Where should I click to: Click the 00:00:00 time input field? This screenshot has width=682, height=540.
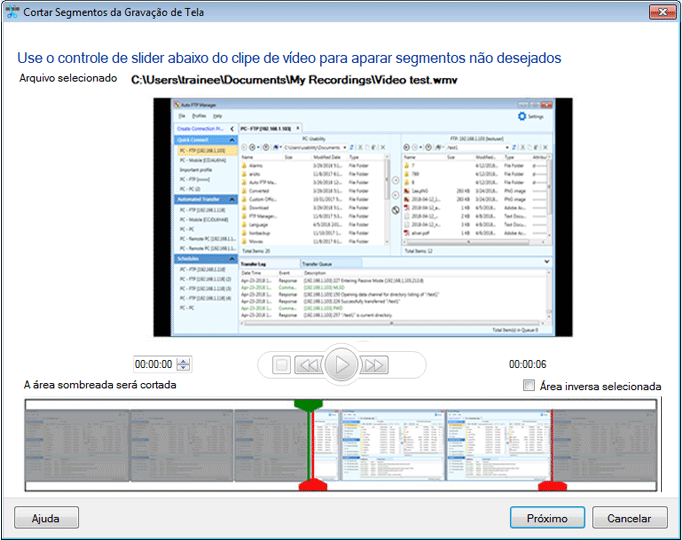pyautogui.click(x=154, y=365)
